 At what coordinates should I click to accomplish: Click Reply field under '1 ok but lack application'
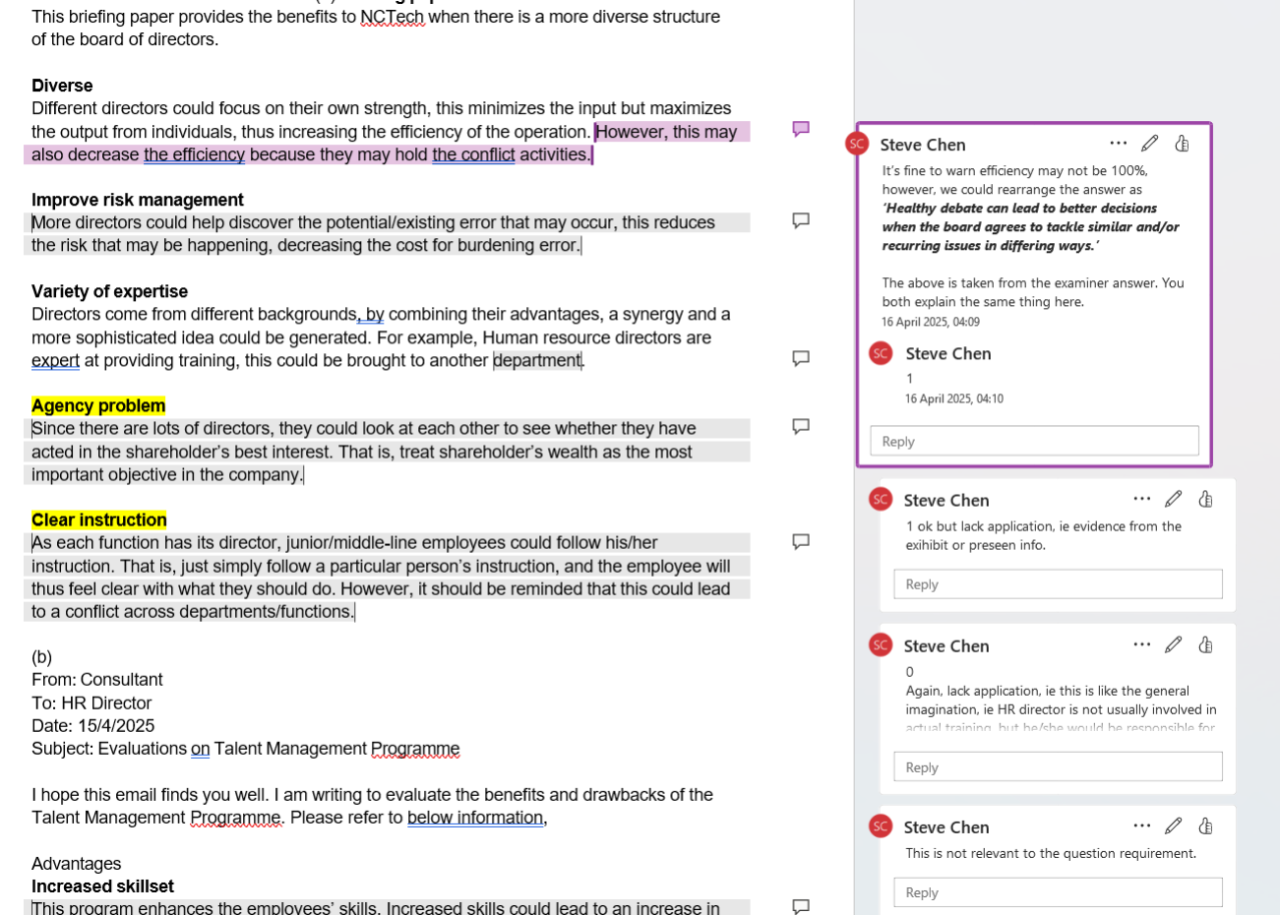click(x=1057, y=584)
